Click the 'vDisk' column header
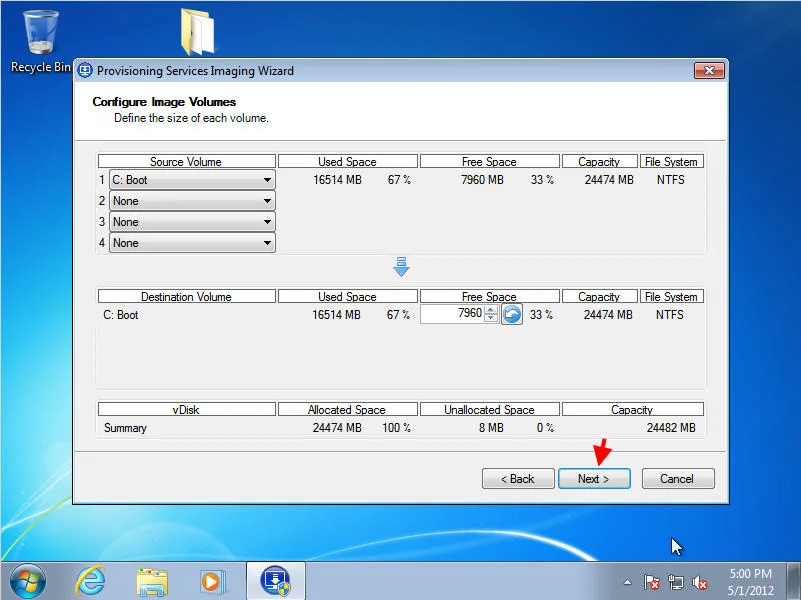Viewport: 801px width, 600px height. 186,410
